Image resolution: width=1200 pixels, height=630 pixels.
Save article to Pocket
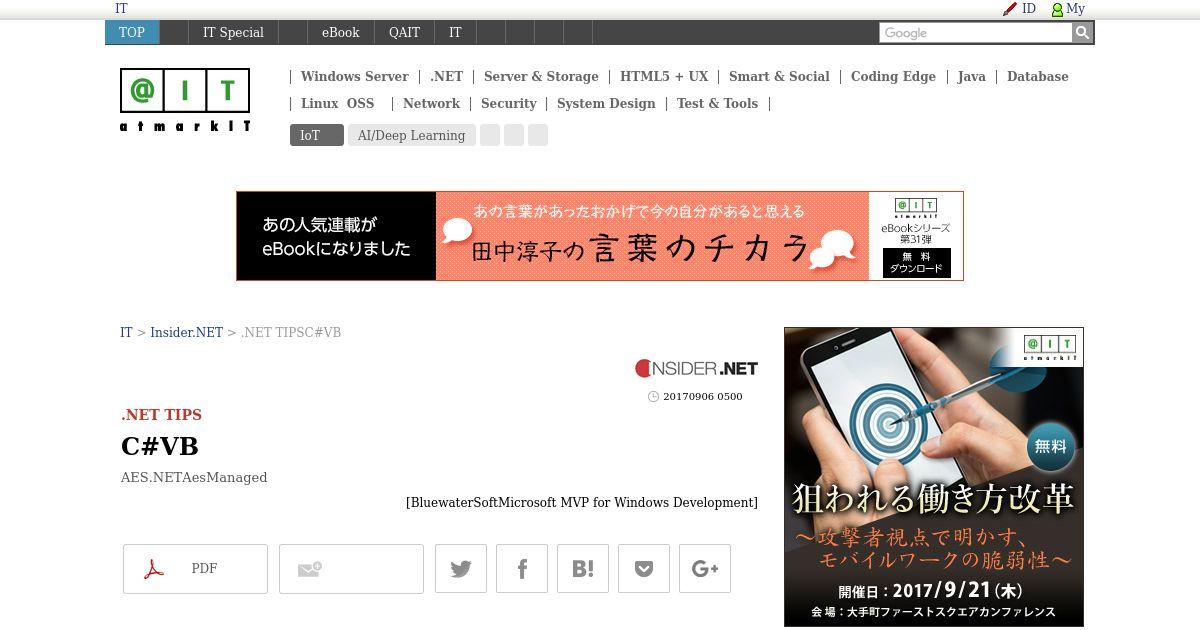coord(644,569)
